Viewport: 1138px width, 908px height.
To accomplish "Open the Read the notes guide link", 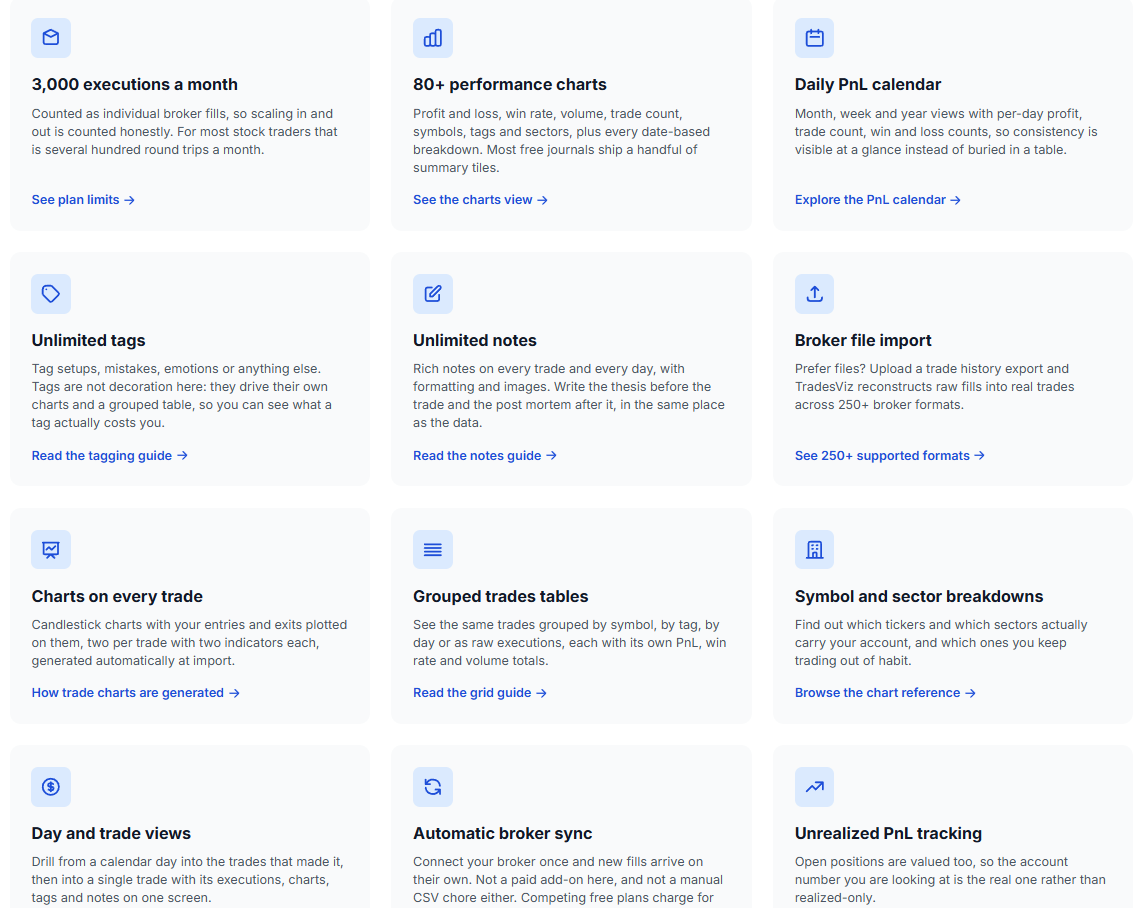I will (x=485, y=456).
